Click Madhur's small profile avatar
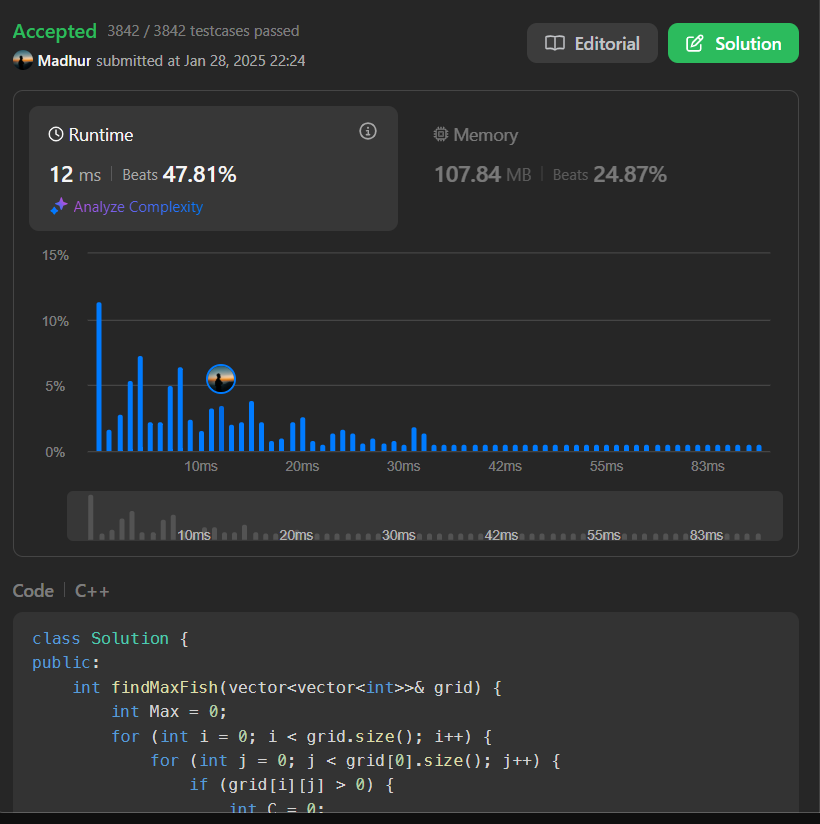The image size is (820, 824). click(x=23, y=60)
